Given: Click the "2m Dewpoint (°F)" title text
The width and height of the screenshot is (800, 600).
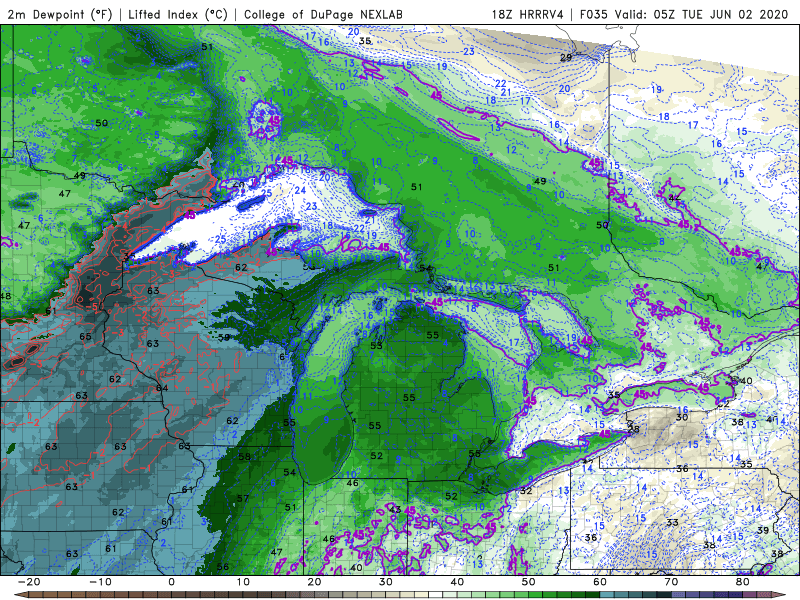Looking at the screenshot, I should pyautogui.click(x=60, y=14).
